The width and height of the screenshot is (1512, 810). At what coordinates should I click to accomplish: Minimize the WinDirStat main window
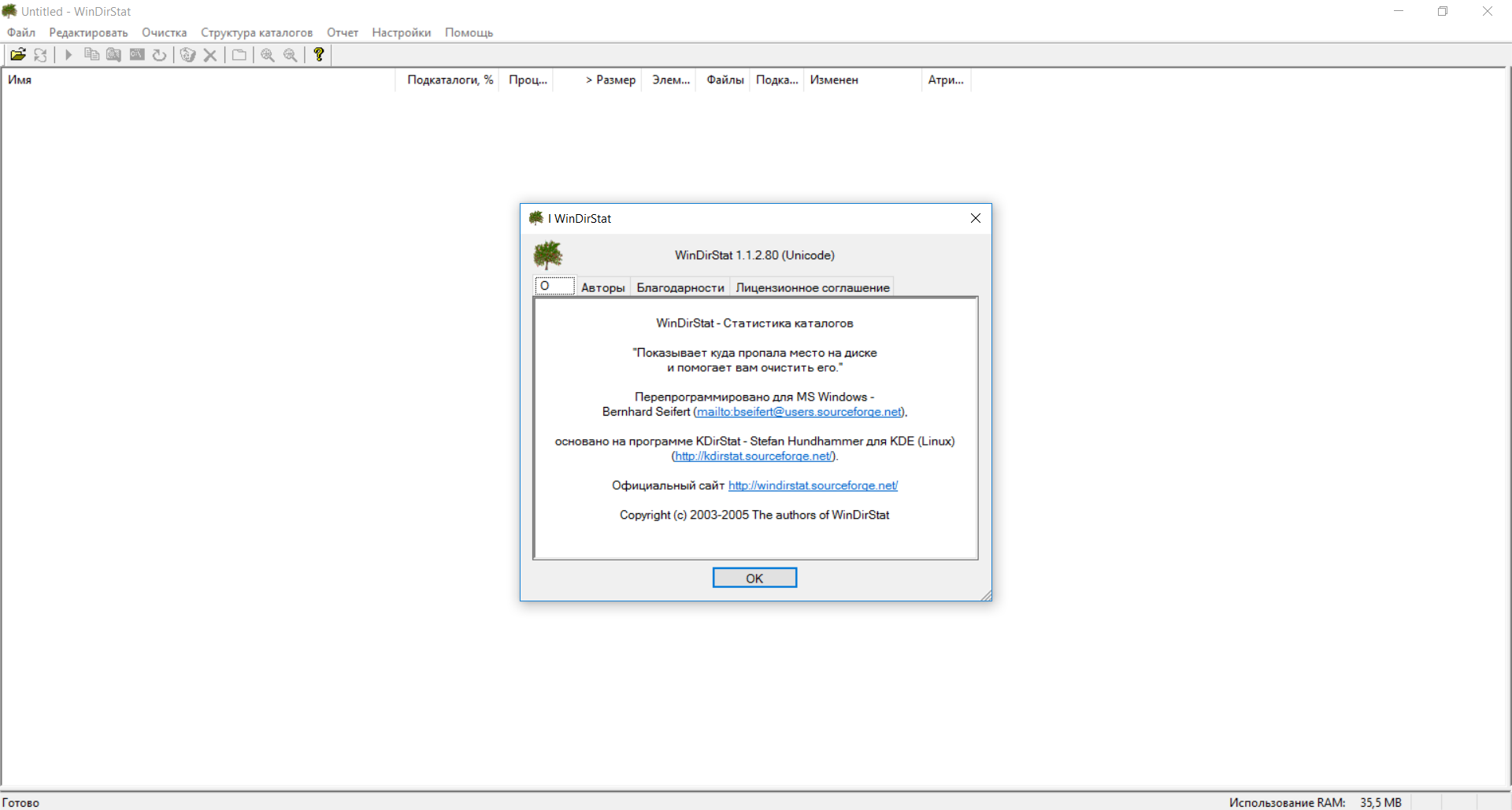point(1399,11)
